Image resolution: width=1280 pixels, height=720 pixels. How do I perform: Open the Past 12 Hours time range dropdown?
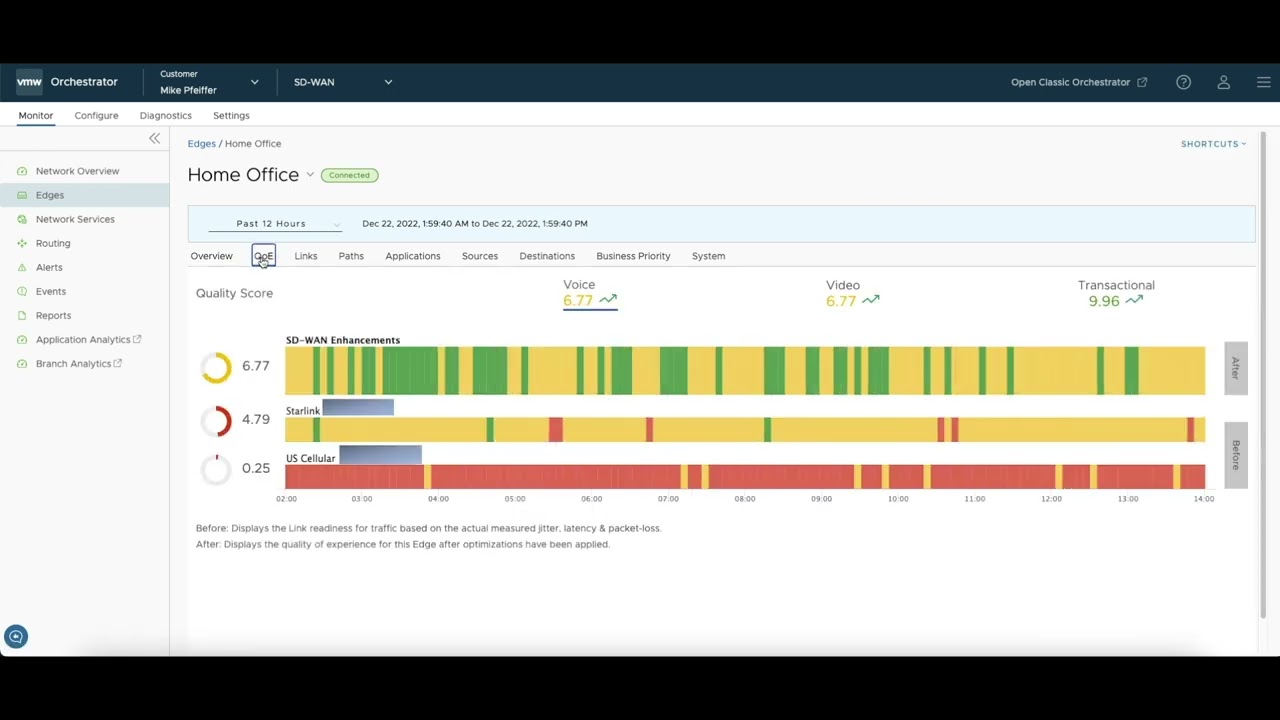[274, 223]
